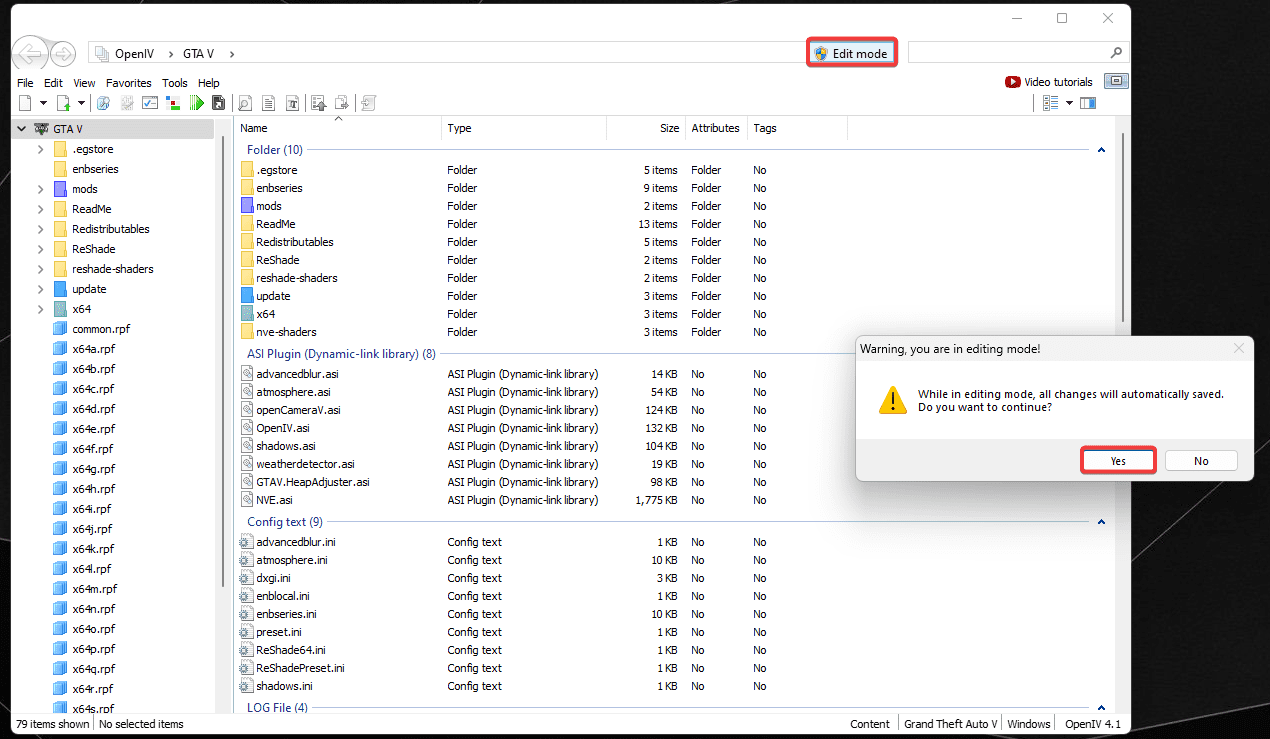The width and height of the screenshot is (1270, 739).
Task: Click the magnifier search icon in toolbar
Action: pos(243,103)
